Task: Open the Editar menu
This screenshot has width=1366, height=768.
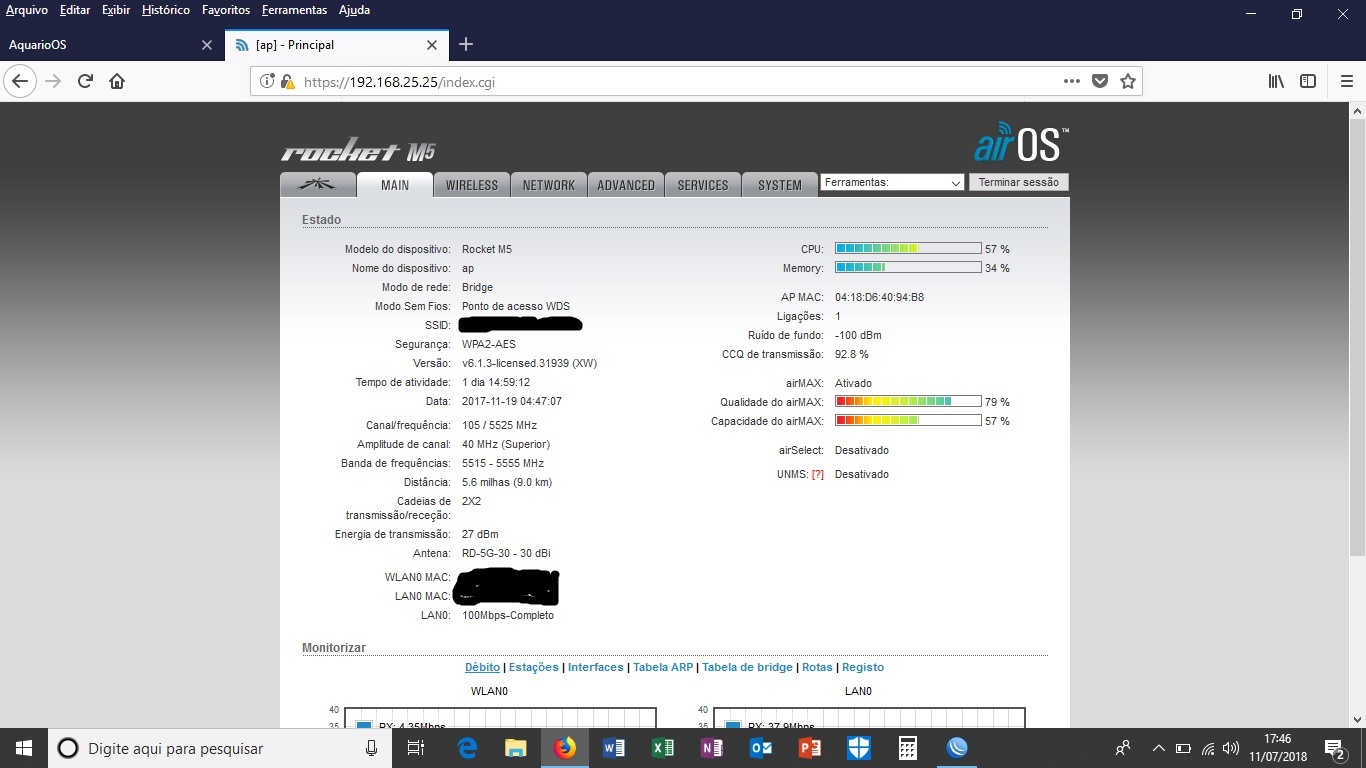Action: pyautogui.click(x=75, y=10)
